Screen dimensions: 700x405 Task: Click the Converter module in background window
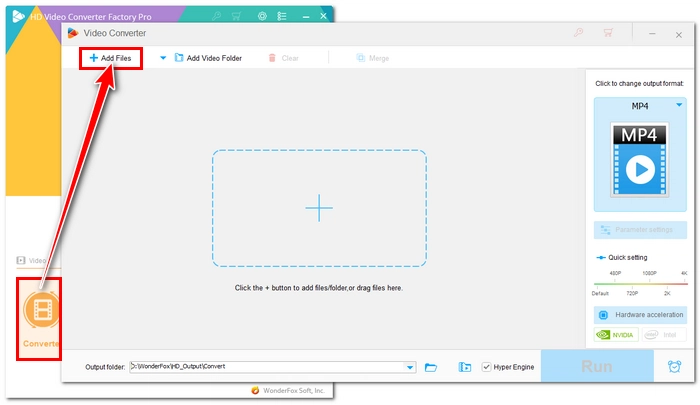pyautogui.click(x=39, y=319)
